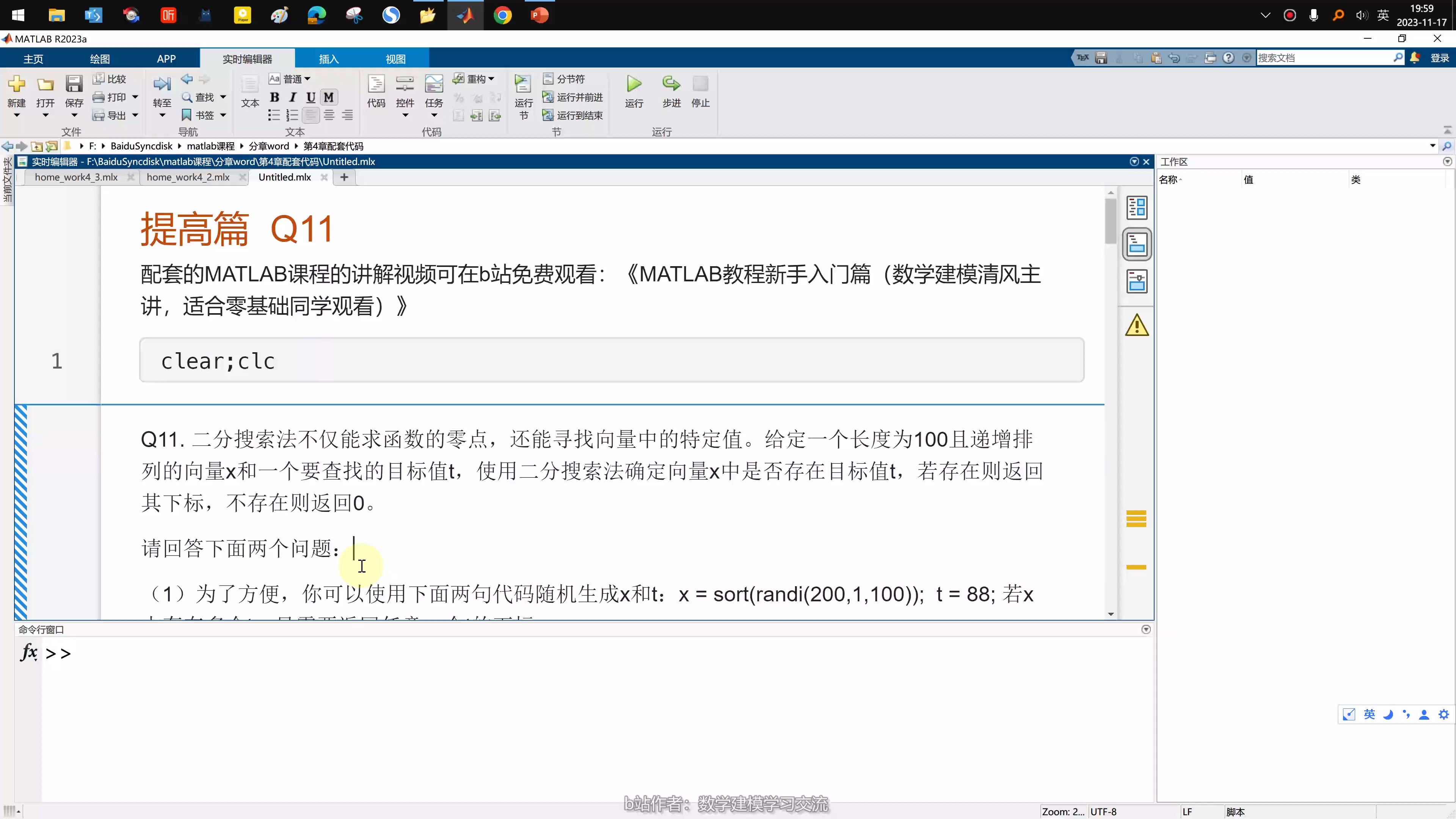Toggle bold formatting on selected text
The height and width of the screenshot is (819, 1456).
click(274, 97)
